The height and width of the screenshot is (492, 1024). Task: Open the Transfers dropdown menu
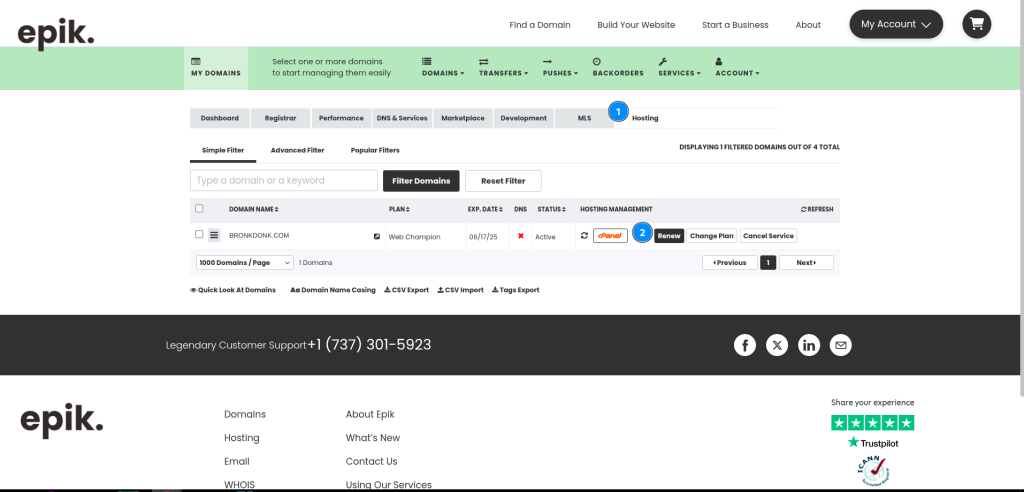pyautogui.click(x=504, y=67)
